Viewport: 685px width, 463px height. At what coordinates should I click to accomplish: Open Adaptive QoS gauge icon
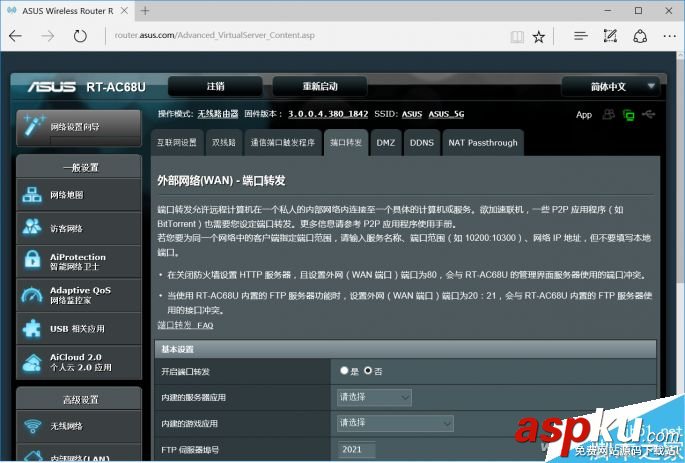tap(32, 295)
